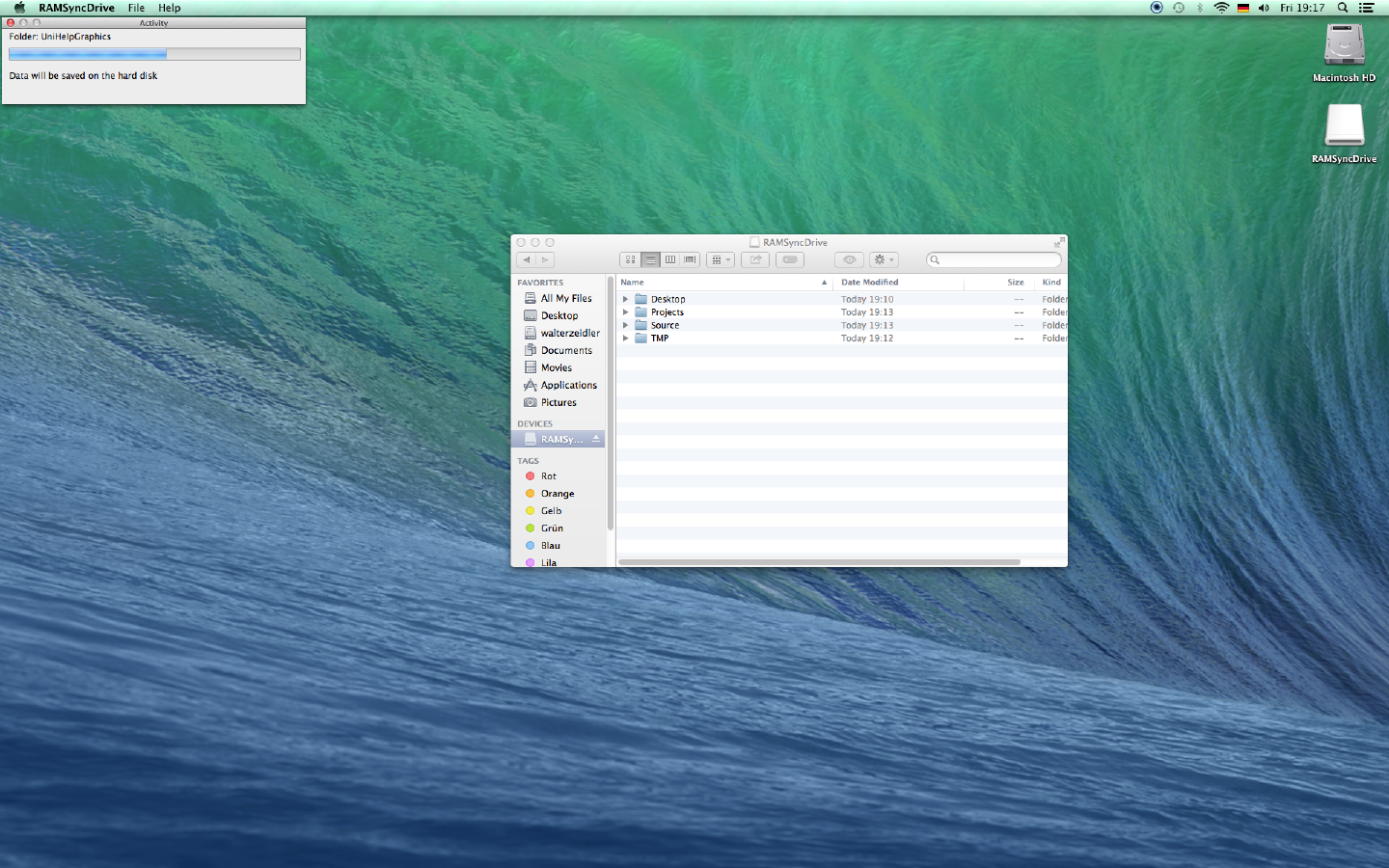Open the Help menu

pyautogui.click(x=170, y=8)
